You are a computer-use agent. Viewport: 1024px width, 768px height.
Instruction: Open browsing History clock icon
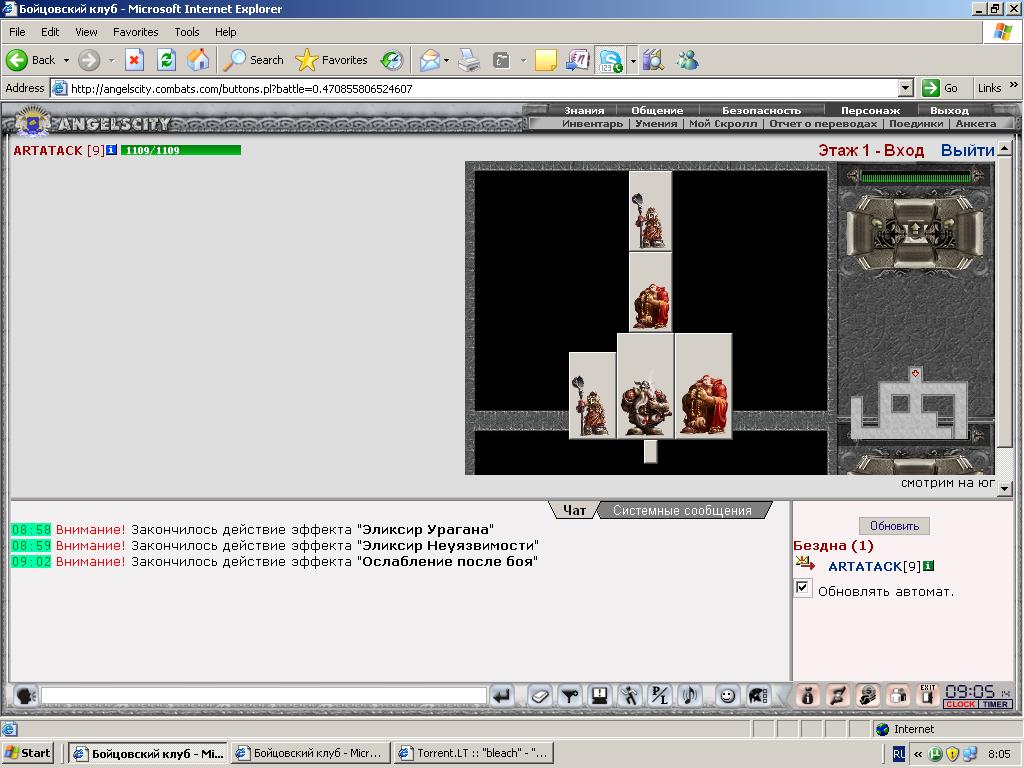pyautogui.click(x=392, y=60)
